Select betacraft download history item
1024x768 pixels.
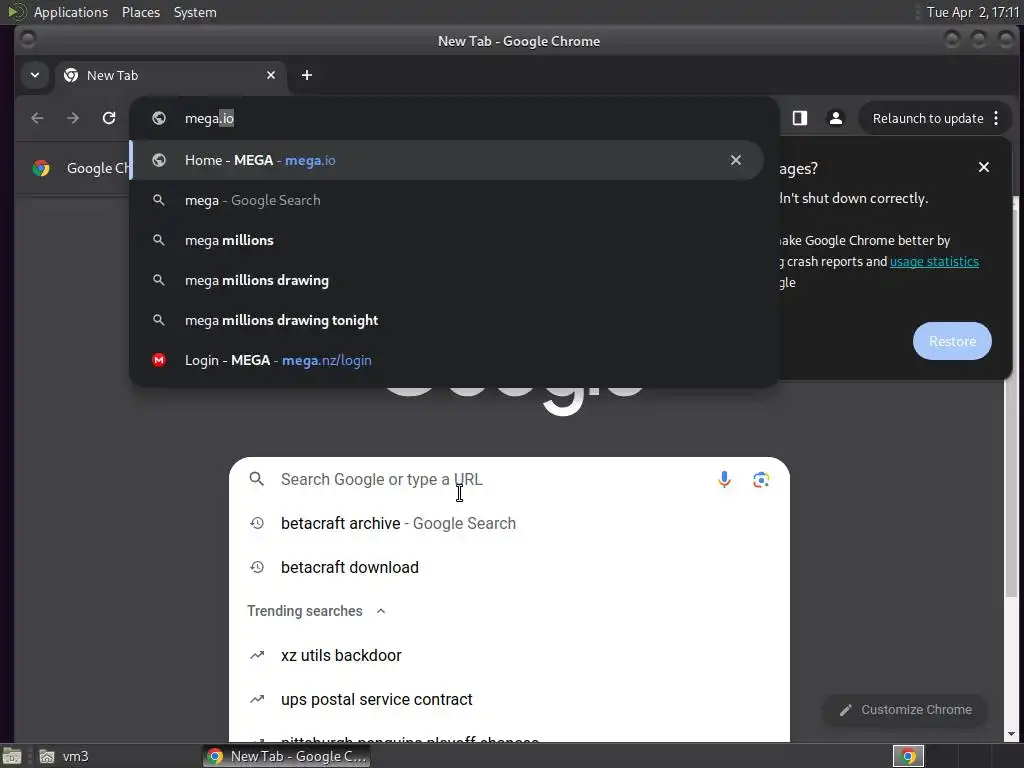(x=509, y=568)
